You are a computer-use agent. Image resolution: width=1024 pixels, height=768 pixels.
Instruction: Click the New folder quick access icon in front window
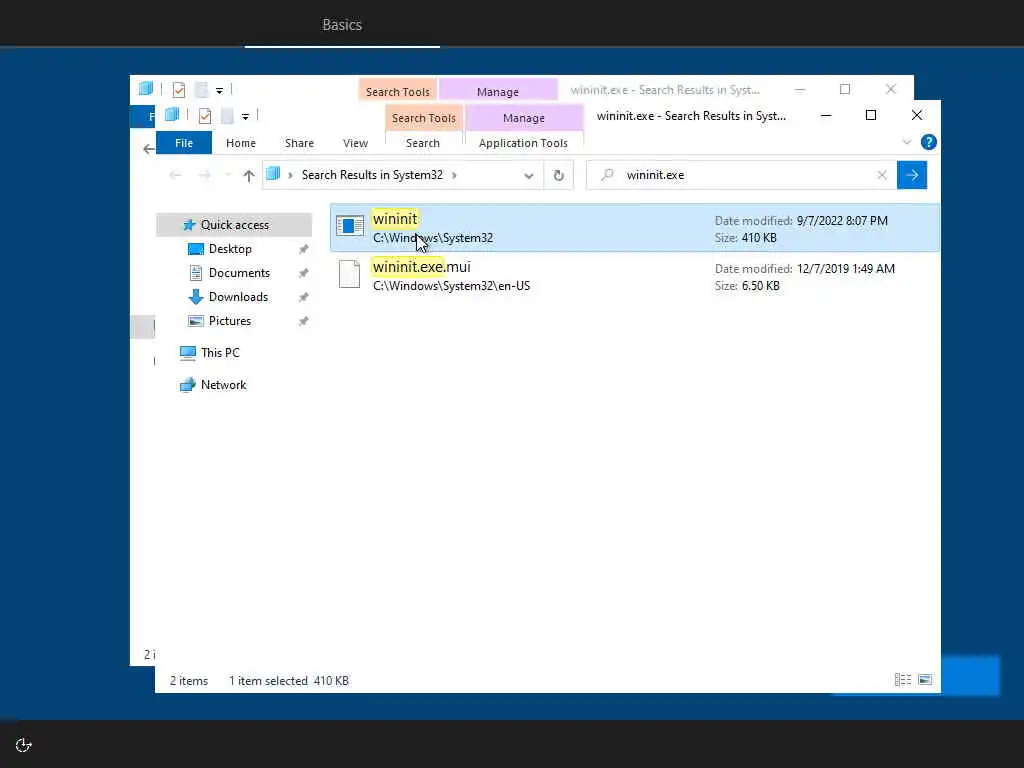click(227, 116)
